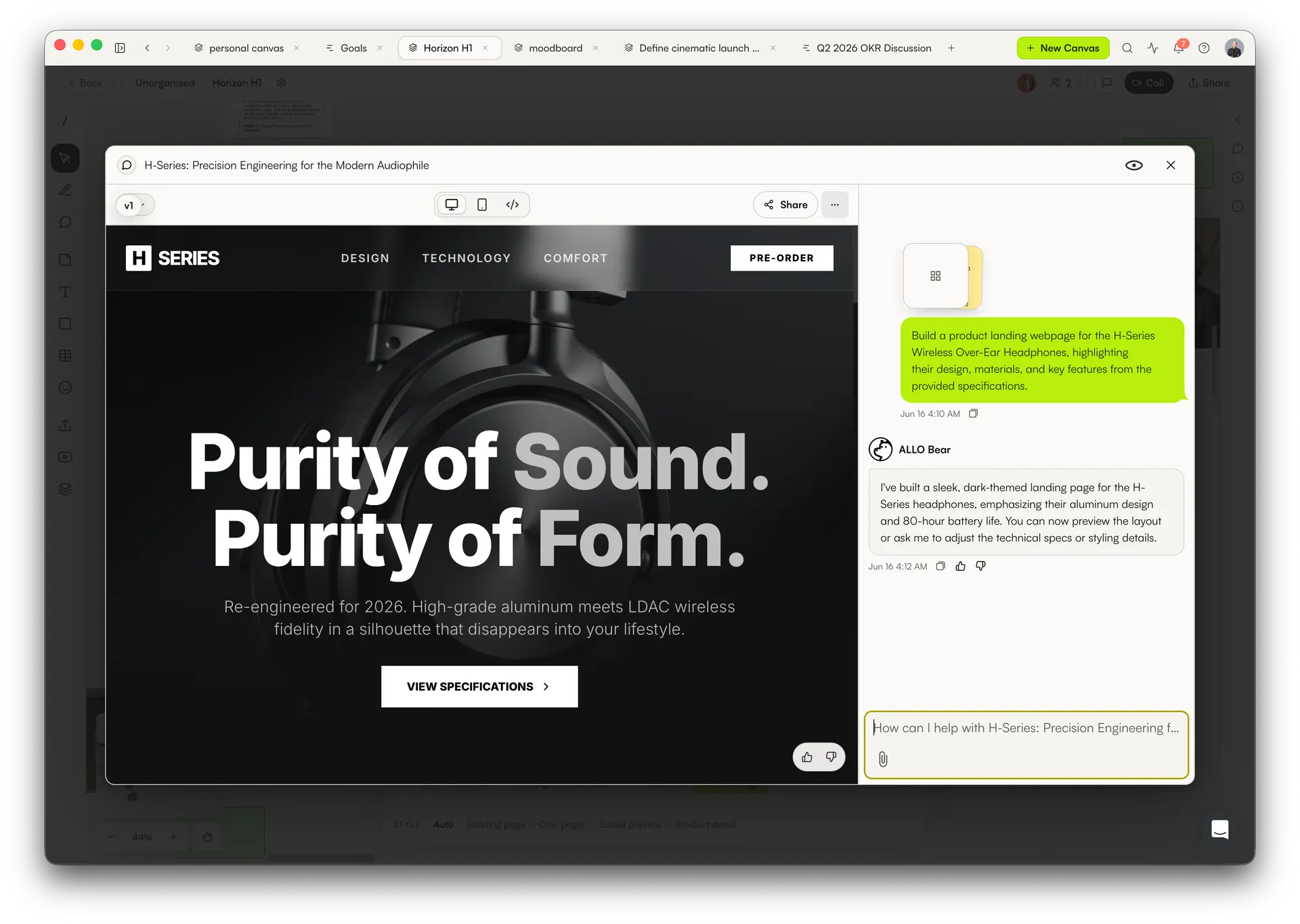The width and height of the screenshot is (1300, 924).
Task: Attach a file with paperclip icon
Action: (x=883, y=759)
